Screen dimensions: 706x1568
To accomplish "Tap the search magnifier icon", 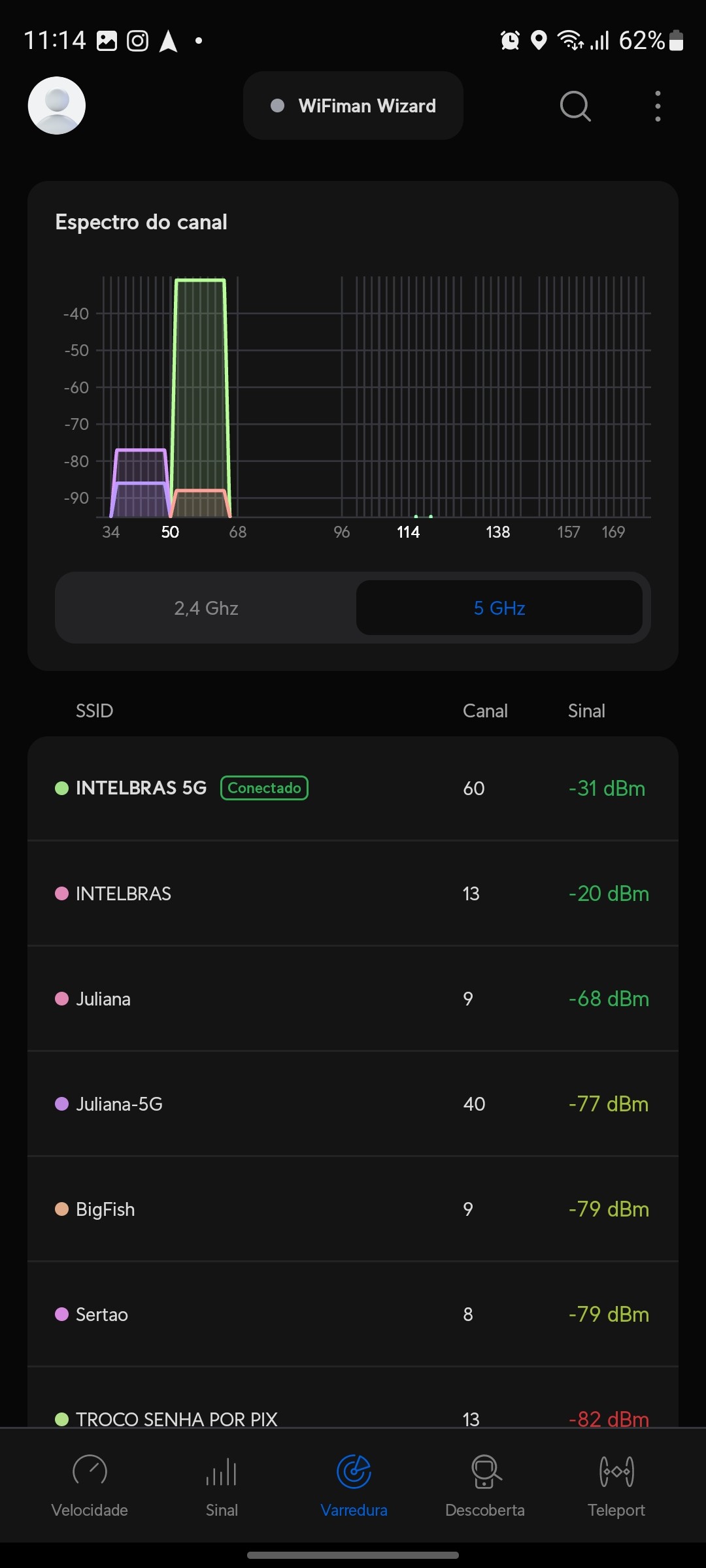I will [x=575, y=106].
